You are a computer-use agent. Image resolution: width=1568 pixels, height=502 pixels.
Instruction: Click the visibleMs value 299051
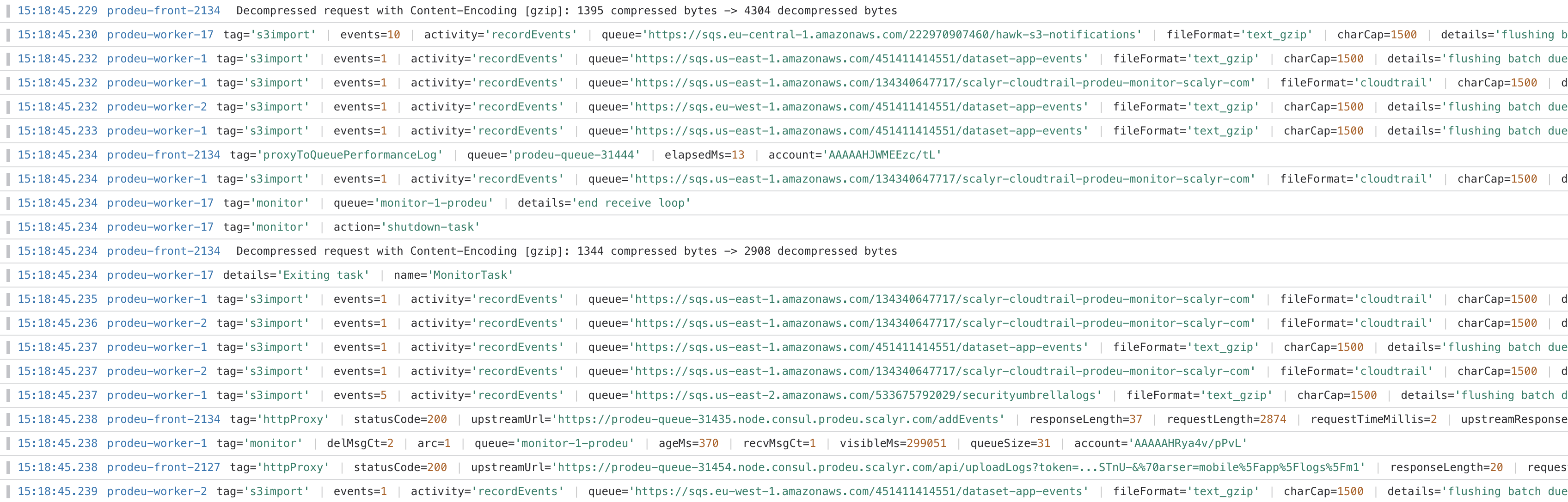click(926, 443)
